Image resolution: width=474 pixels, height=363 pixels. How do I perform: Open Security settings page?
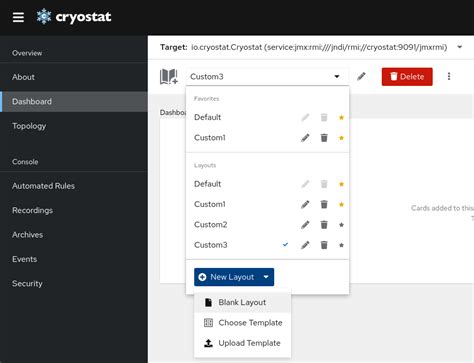pos(74,284)
